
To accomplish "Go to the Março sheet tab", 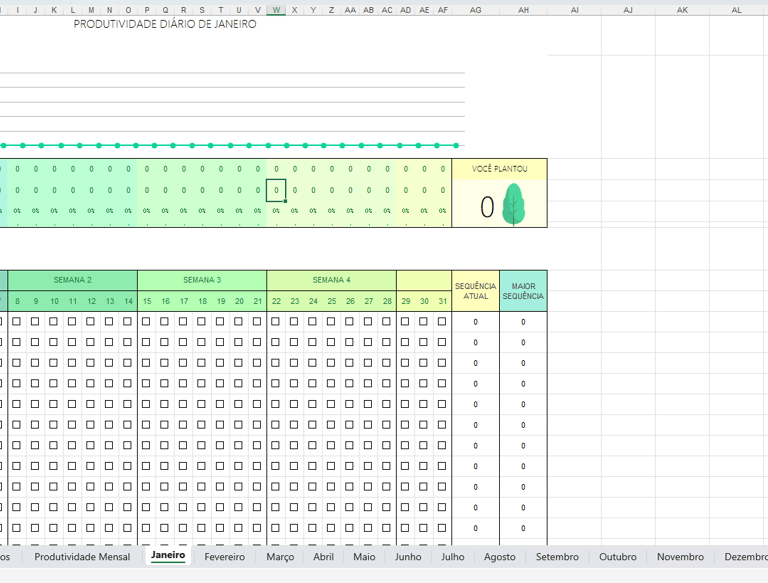I will click(x=280, y=557).
